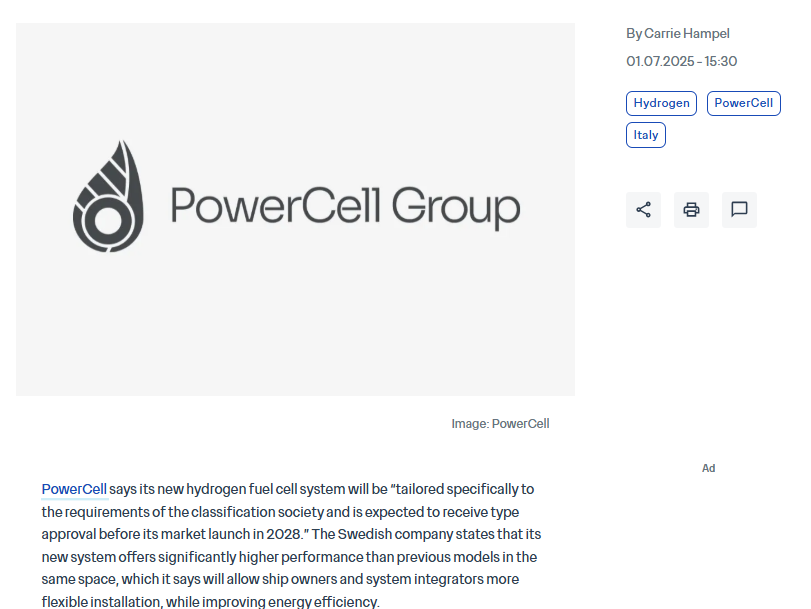Click the PowerCell Group wordmark text
The width and height of the screenshot is (811, 609).
click(x=345, y=207)
